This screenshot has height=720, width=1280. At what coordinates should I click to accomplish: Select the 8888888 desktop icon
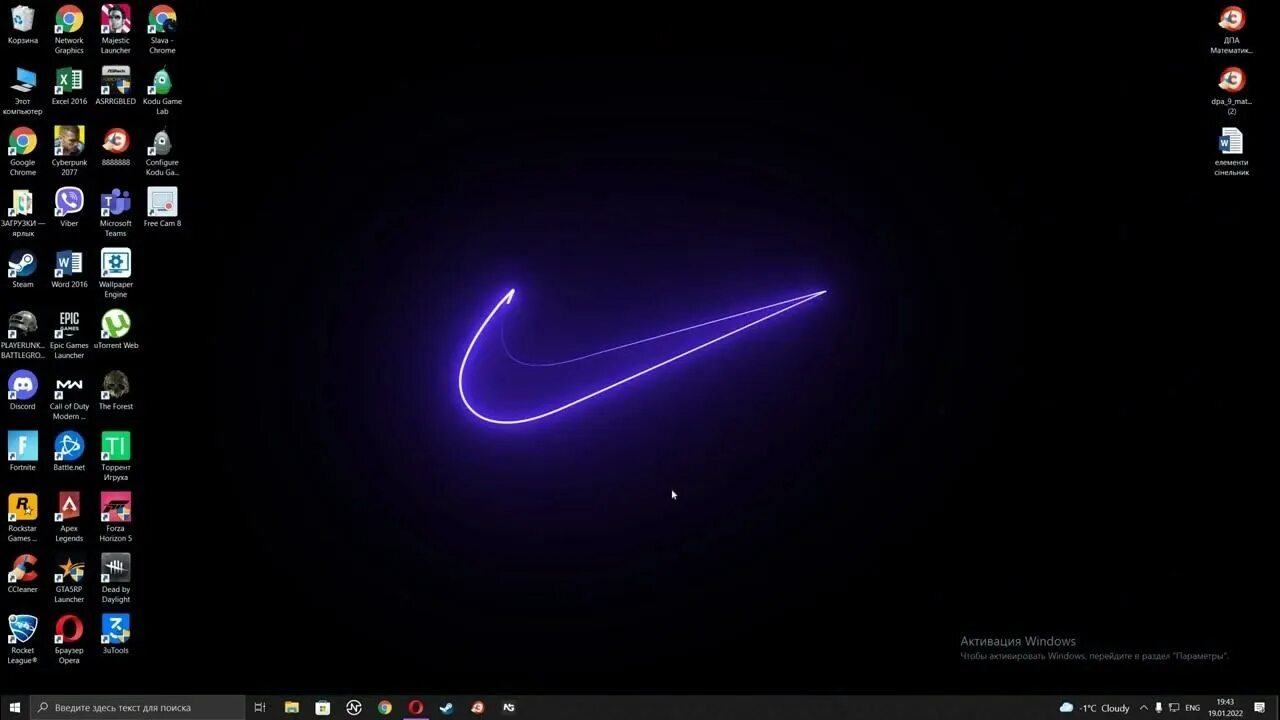[116, 147]
